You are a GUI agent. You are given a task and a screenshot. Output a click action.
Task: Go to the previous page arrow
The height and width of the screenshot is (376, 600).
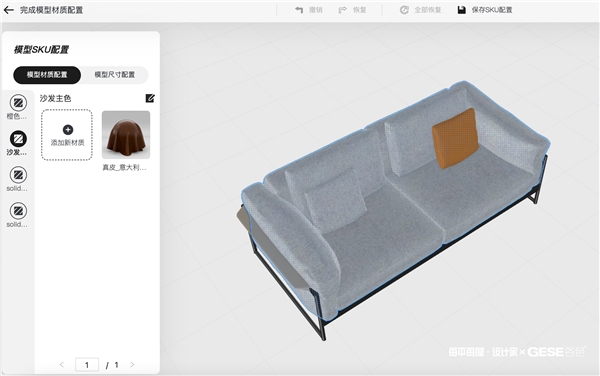point(62,365)
